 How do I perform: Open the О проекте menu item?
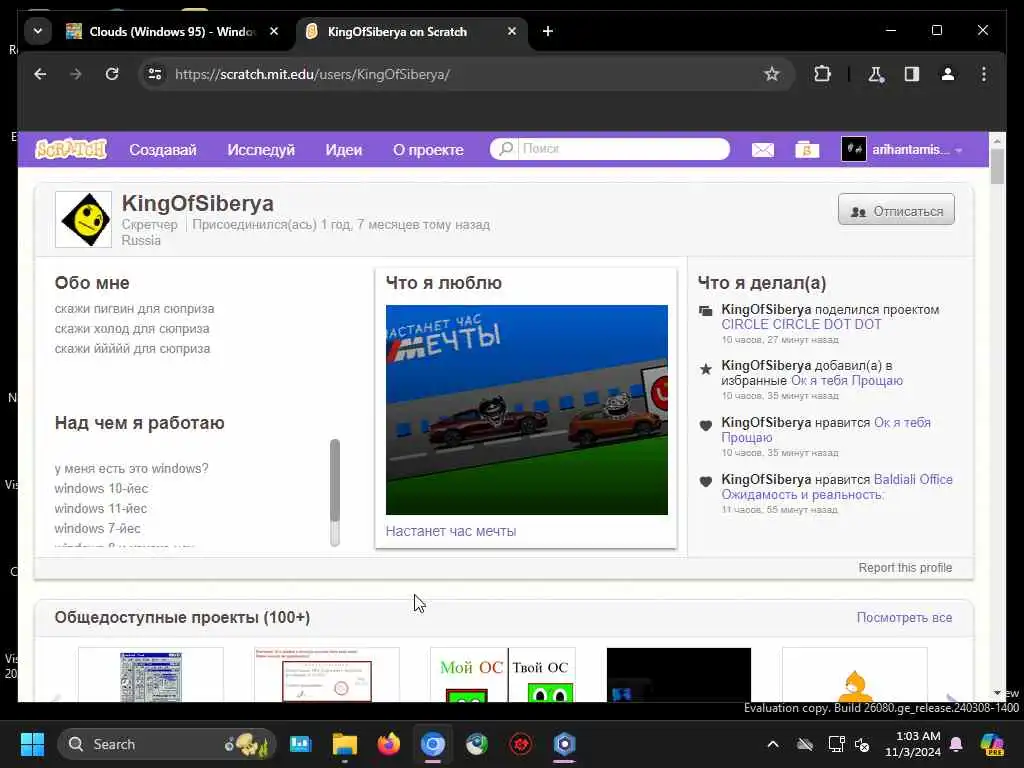(x=428, y=150)
